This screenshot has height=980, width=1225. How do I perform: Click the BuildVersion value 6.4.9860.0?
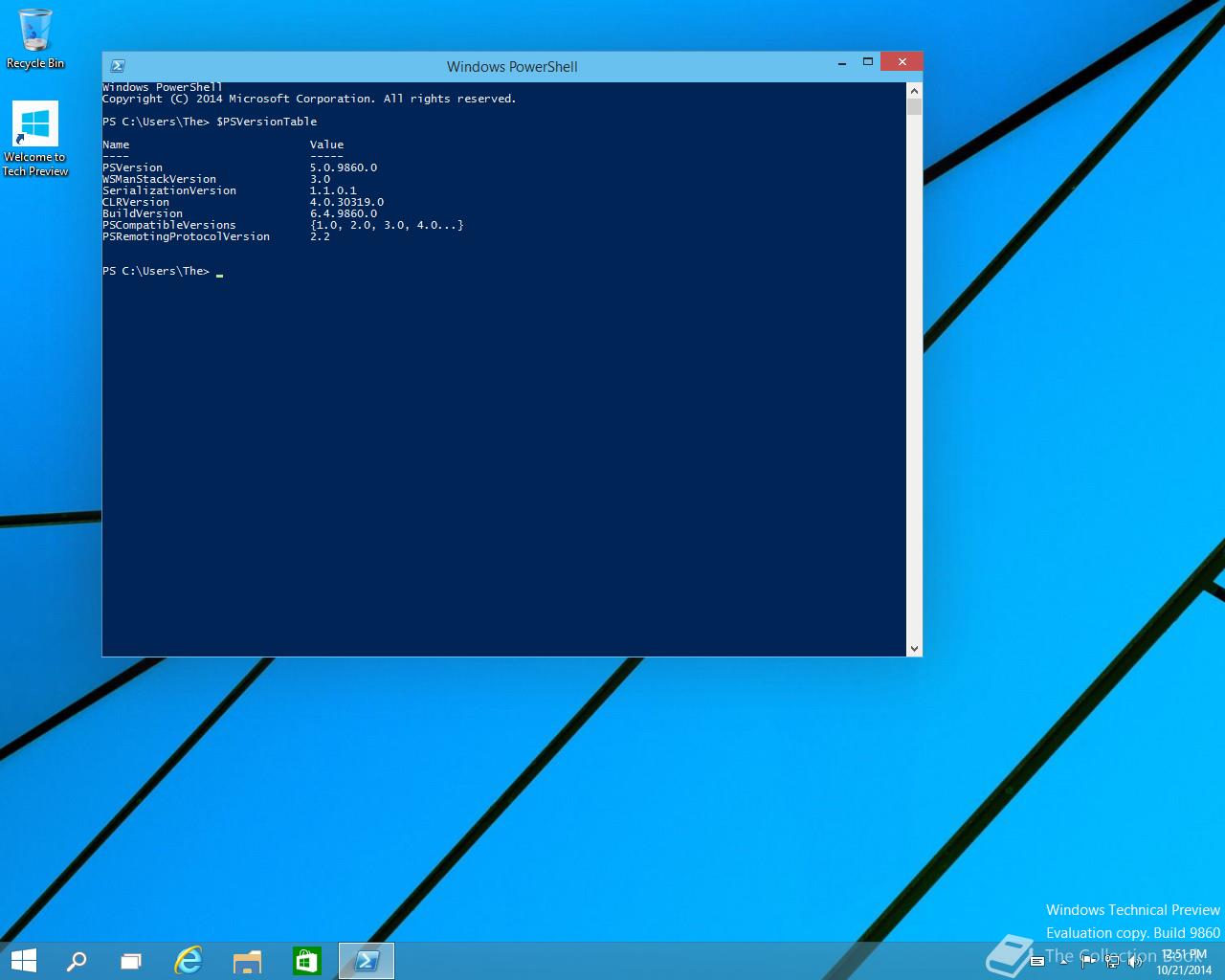344,213
